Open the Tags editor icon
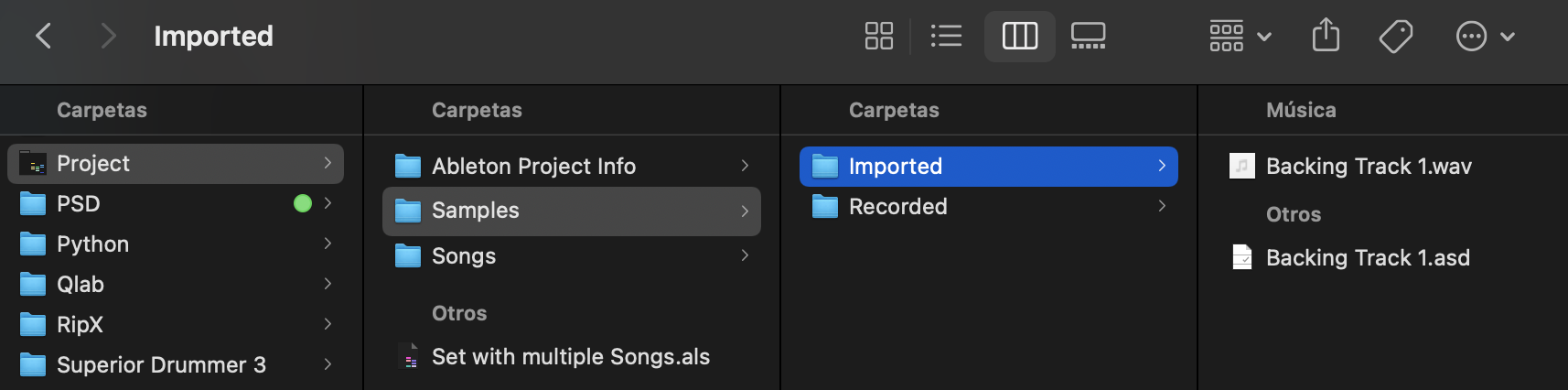Image resolution: width=1568 pixels, height=390 pixels. pos(1395,37)
